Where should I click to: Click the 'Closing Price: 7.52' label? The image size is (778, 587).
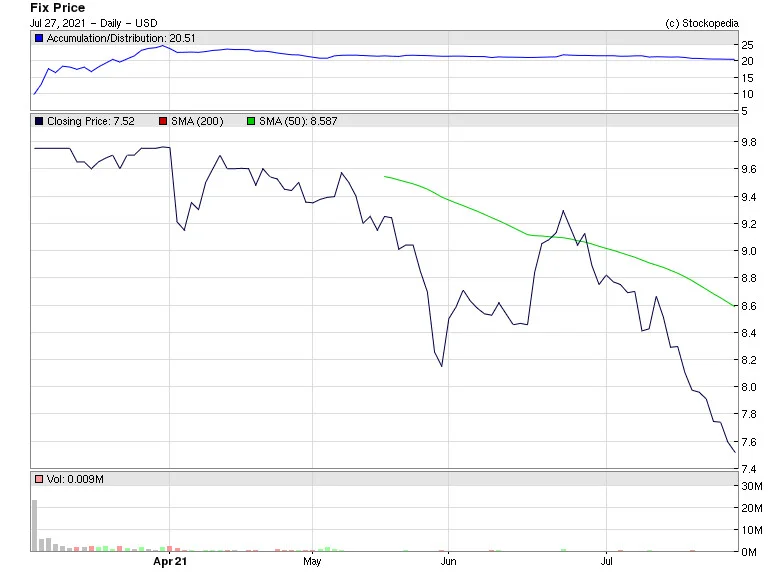coord(90,121)
